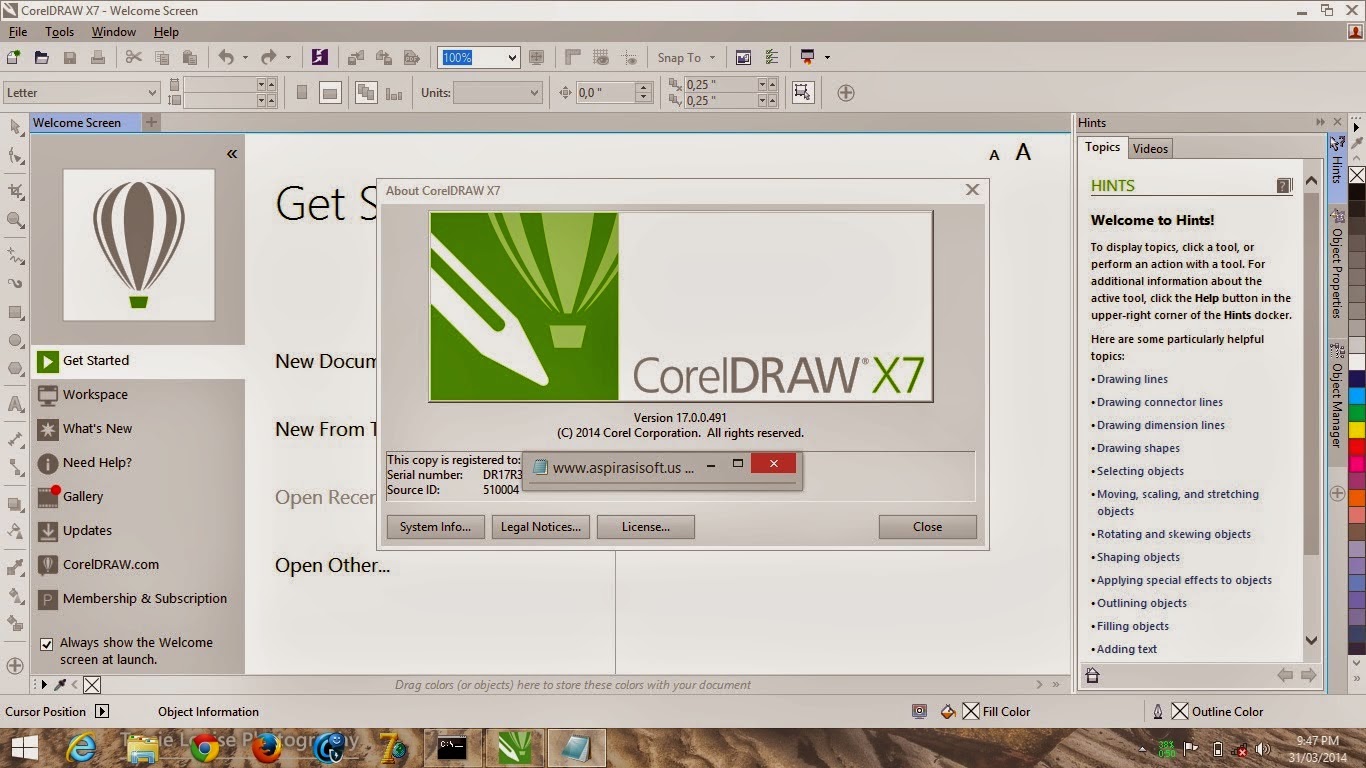
Task: Pick the red swatch from the color palette
Action: tap(1357, 449)
